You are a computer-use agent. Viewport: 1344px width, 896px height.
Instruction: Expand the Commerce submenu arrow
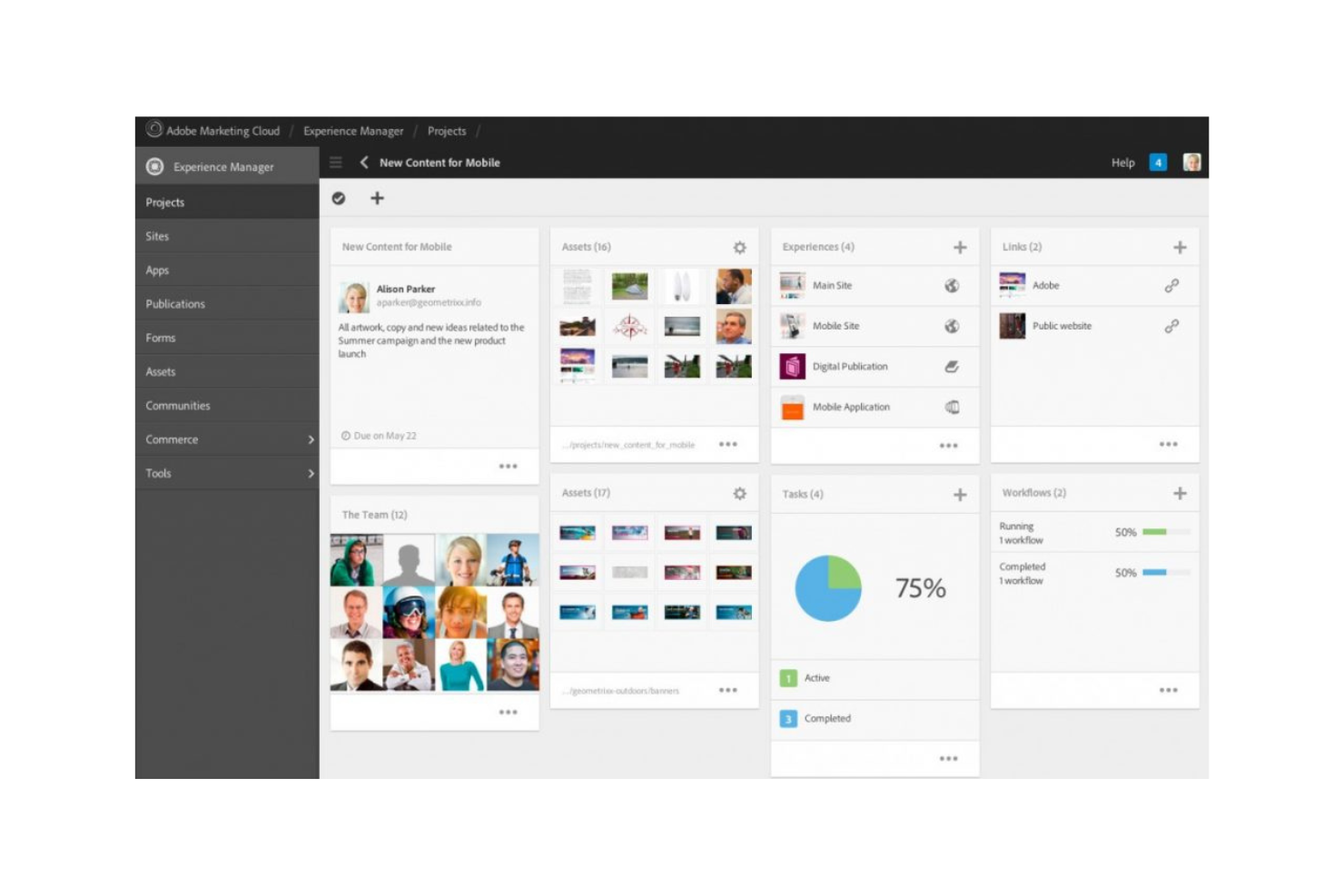[311, 439]
